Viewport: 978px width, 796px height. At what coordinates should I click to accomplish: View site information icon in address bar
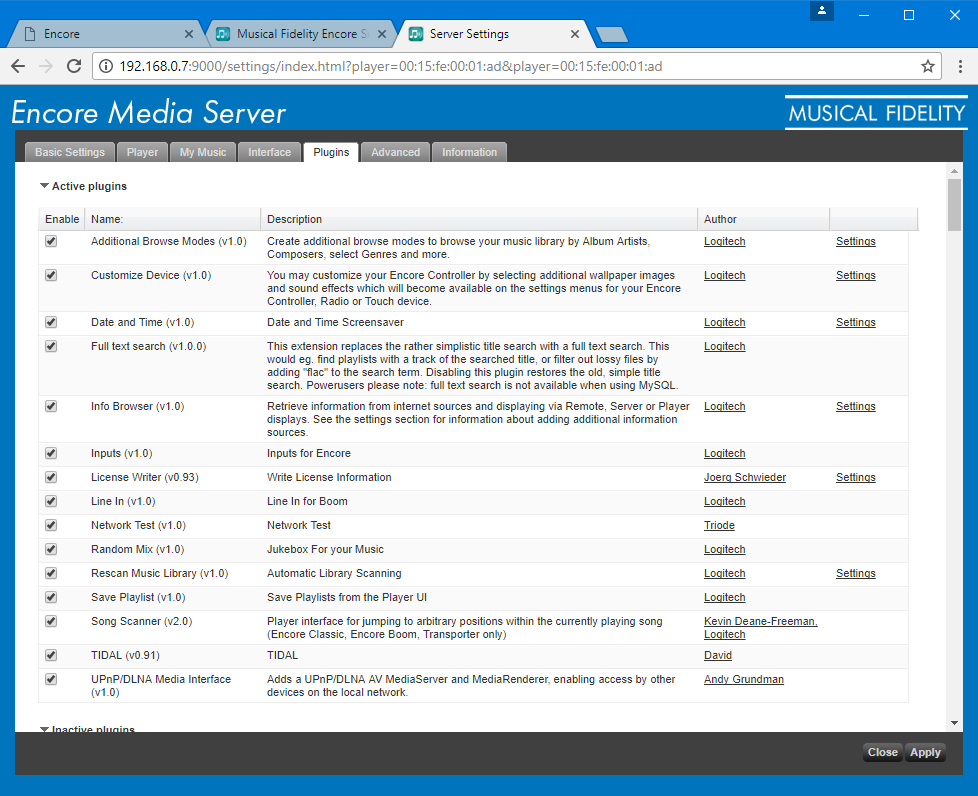(106, 66)
